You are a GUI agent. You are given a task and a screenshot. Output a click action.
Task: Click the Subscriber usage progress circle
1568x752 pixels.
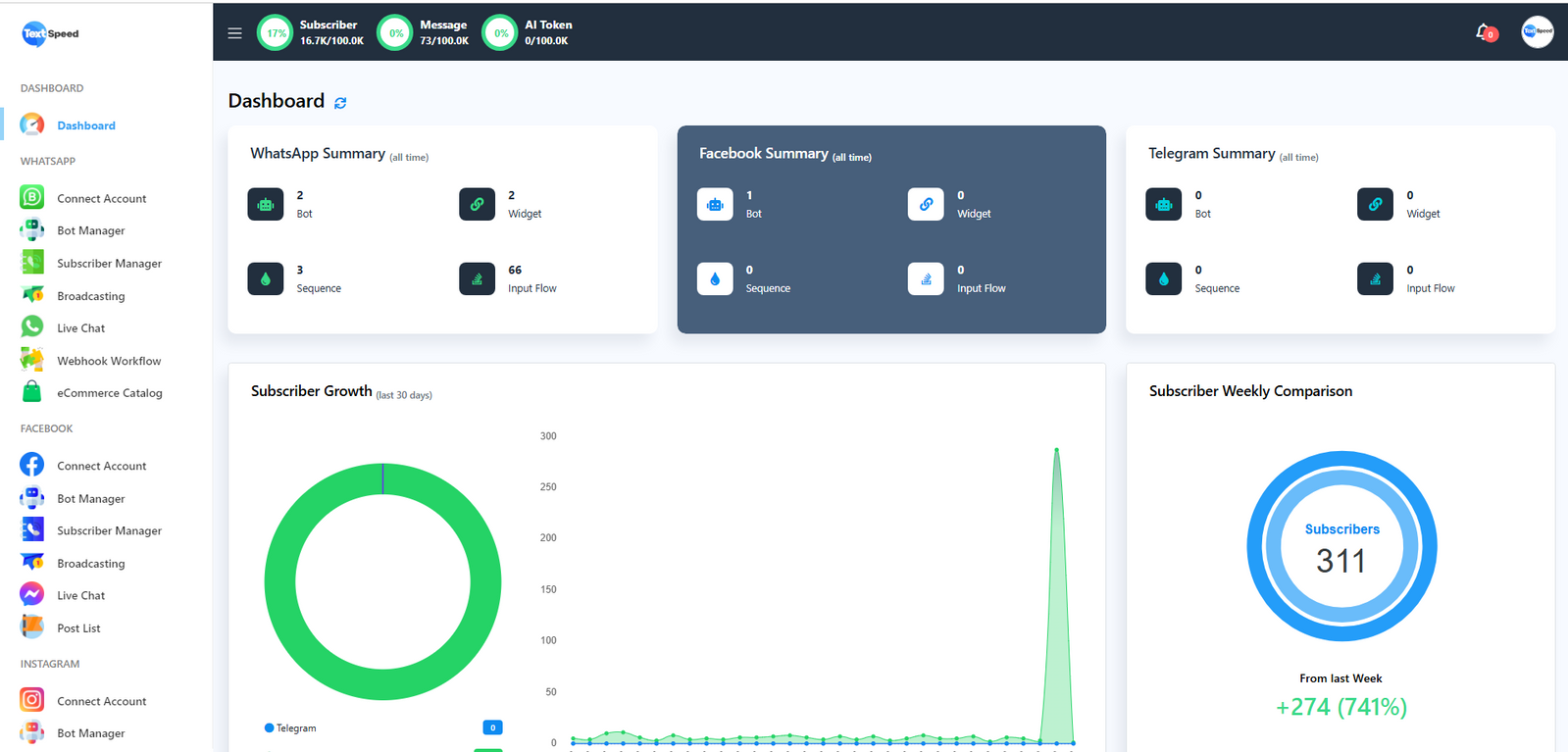click(x=276, y=33)
